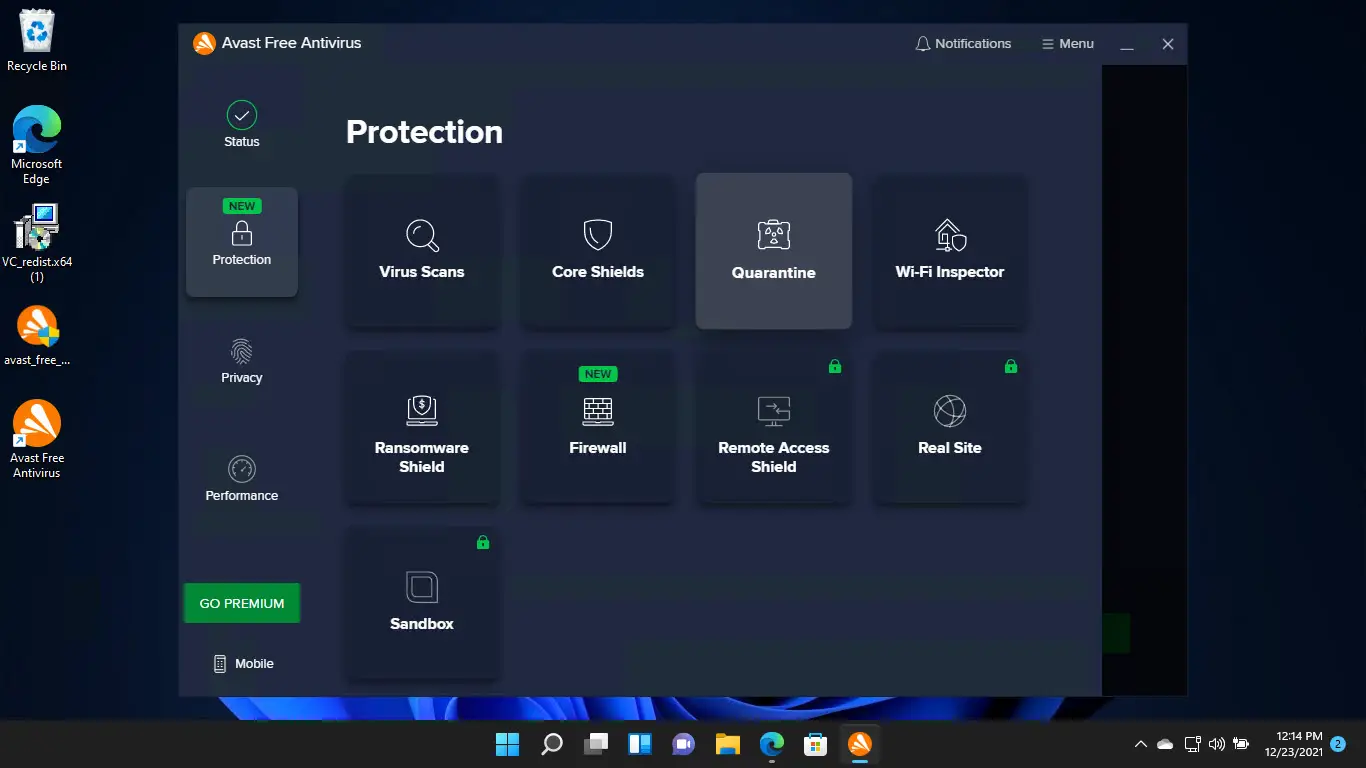The height and width of the screenshot is (768, 1366).
Task: Open the Virus Scans tile
Action: pos(422,251)
